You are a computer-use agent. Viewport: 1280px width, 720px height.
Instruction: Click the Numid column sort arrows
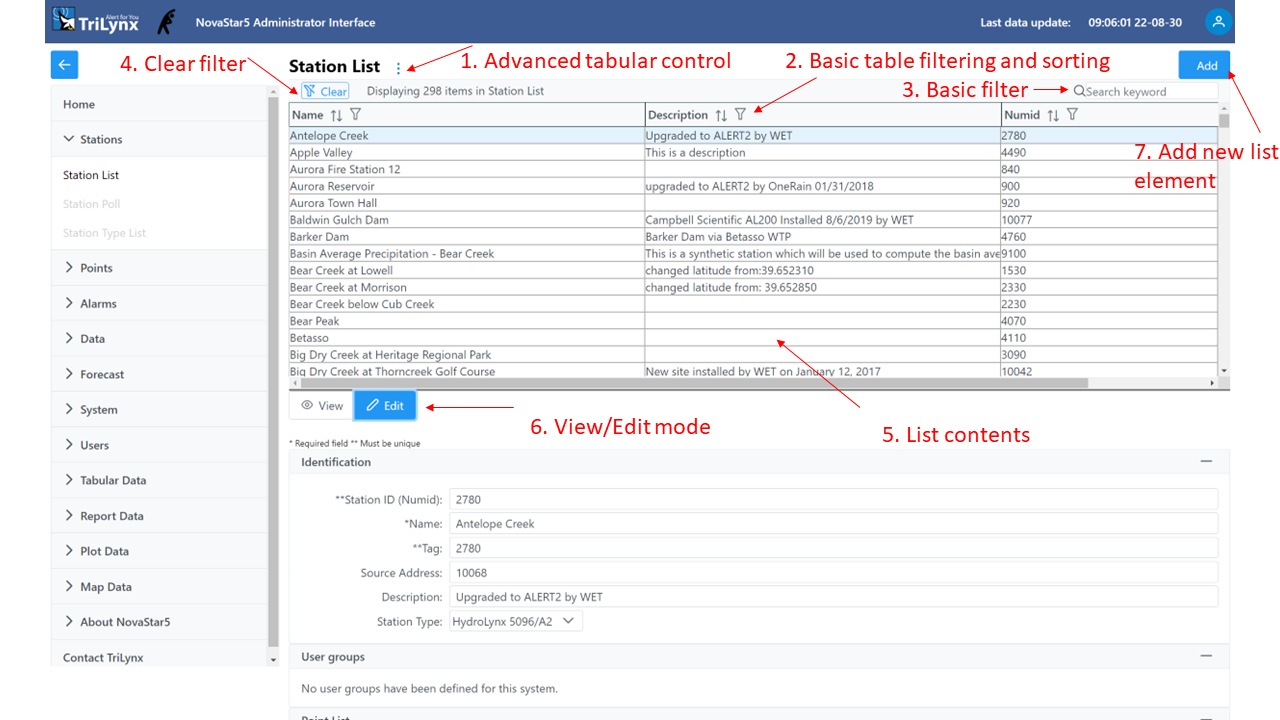[x=1053, y=115]
